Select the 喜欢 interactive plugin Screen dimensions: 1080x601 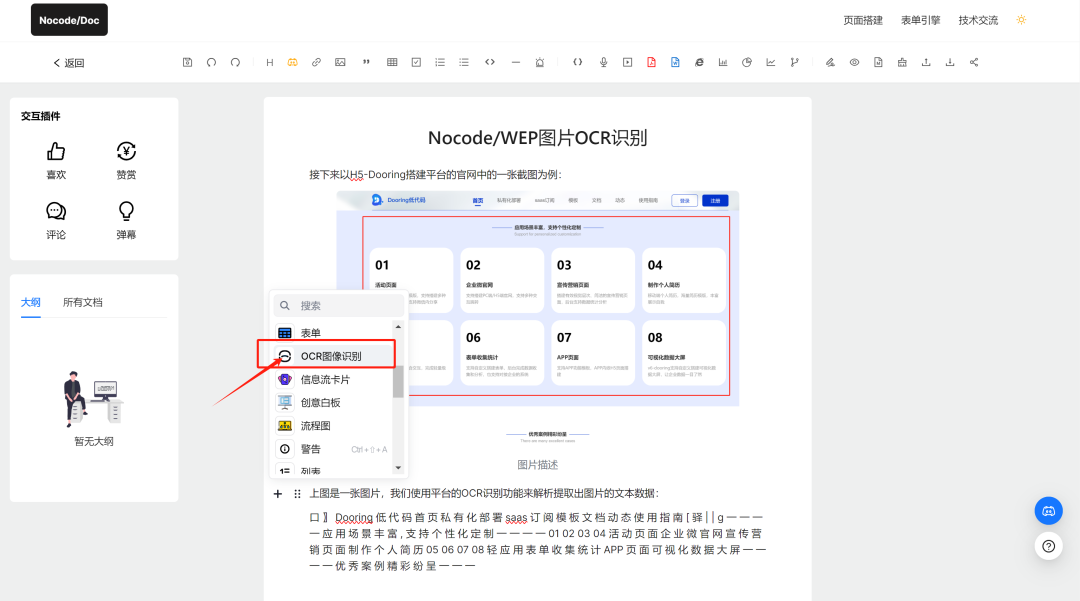coord(56,158)
